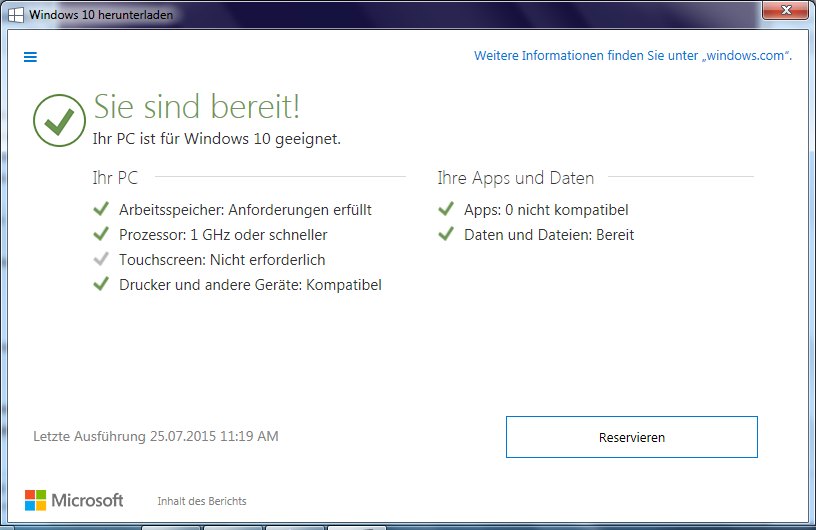Click the Windows logo in title bar
The height and width of the screenshot is (530, 816).
(16, 14)
